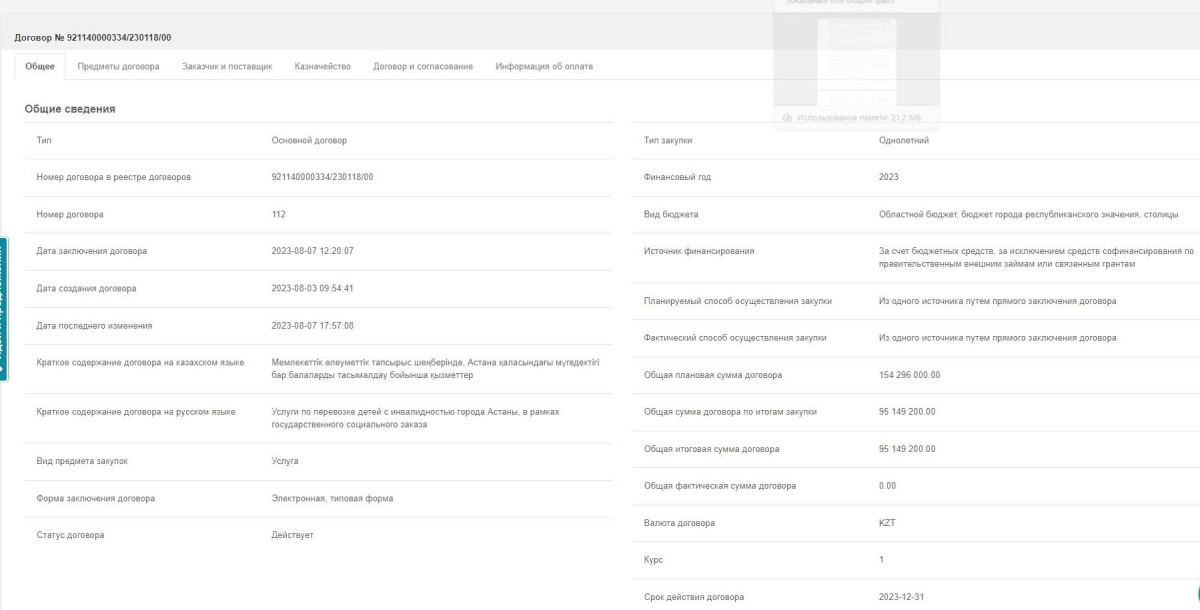Image resolution: width=1200 pixels, height=610 pixels.
Task: Click the Договор № 921140000334/230118/00 page header
Action: coord(92,38)
